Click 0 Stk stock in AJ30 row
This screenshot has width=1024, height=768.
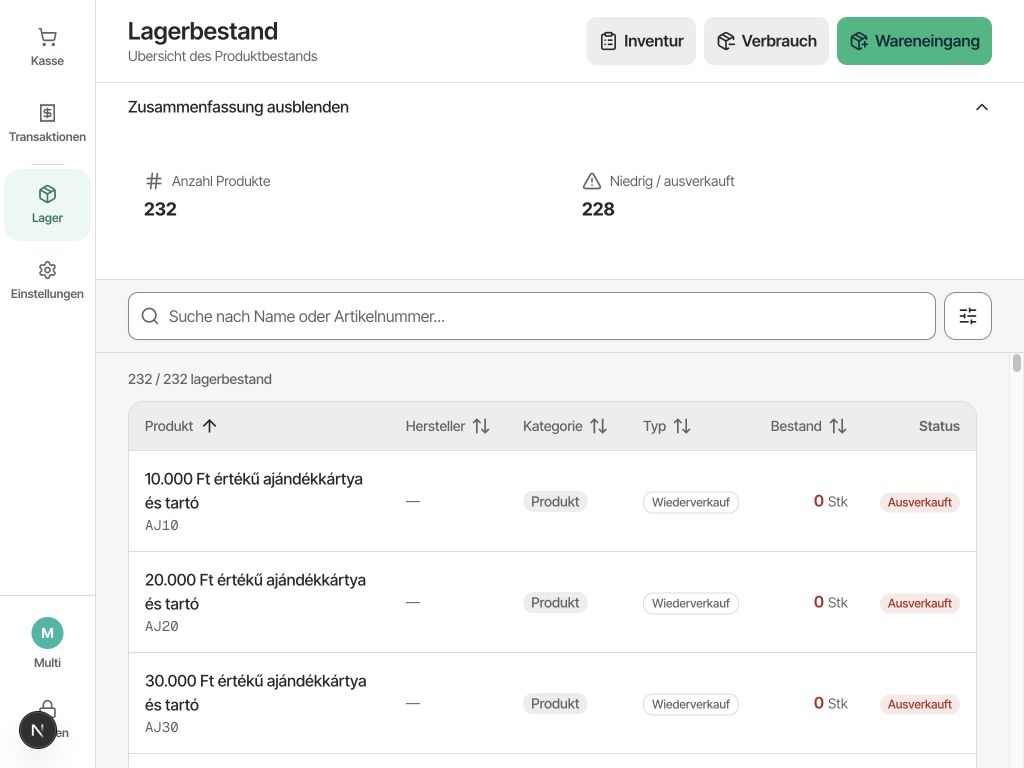830,703
